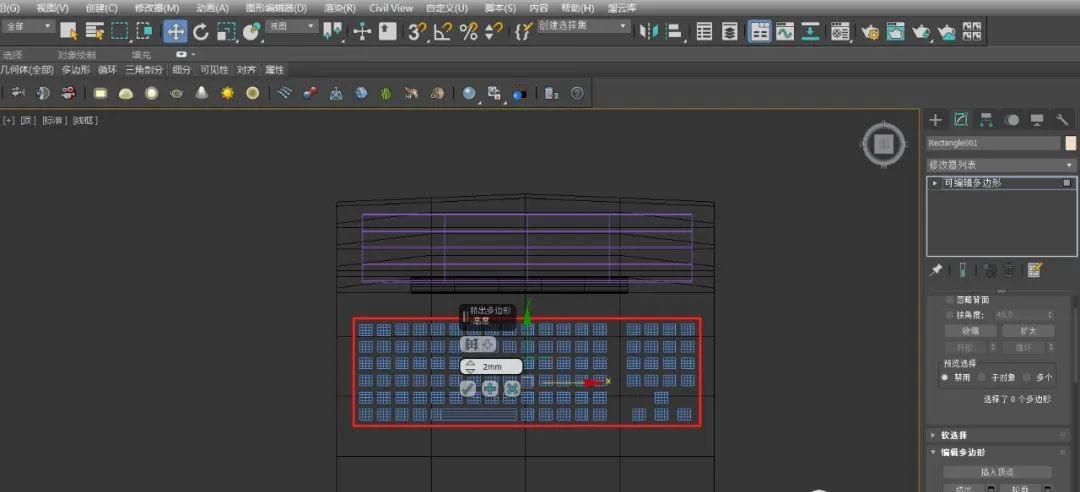Open the Curve Editor
Screen dimensions: 1080x492
(x=785, y=31)
